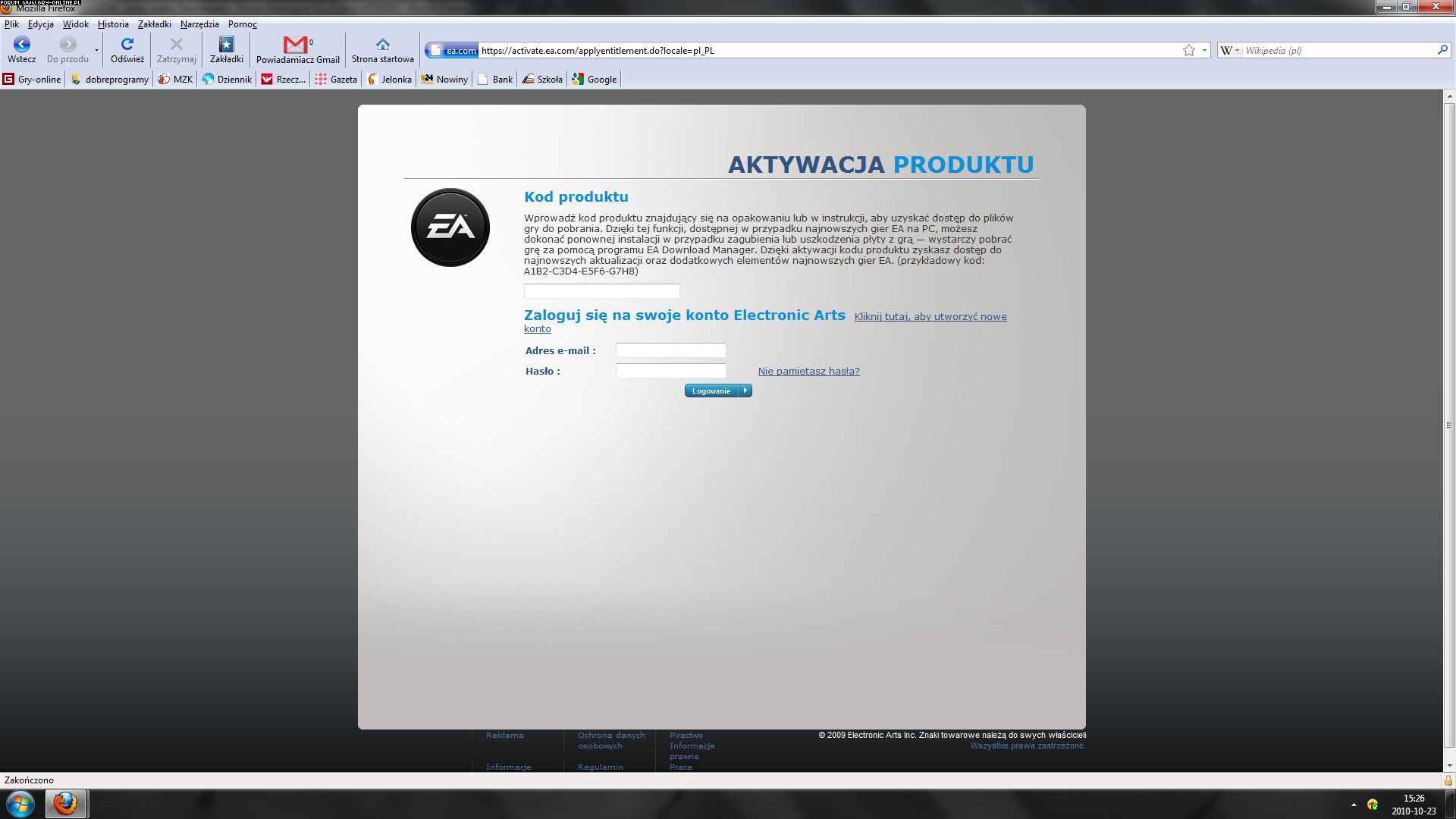The image size is (1456, 819).
Task: Show hidden system tray icons arrow
Action: (x=1354, y=805)
